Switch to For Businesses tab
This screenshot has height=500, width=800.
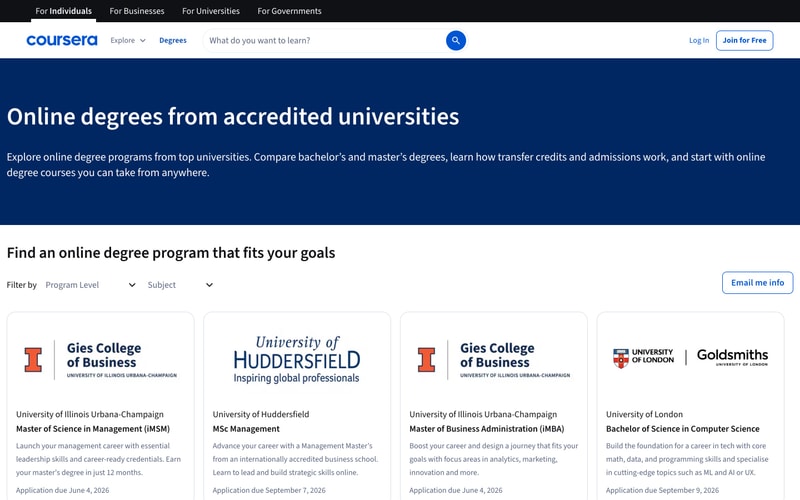click(x=137, y=11)
